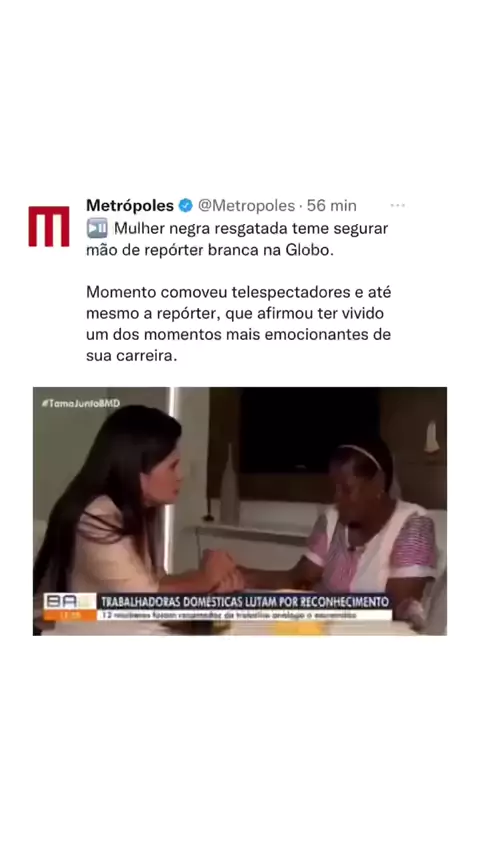Screen dimensions: 480x852
Task: Select the TRABALHADORAS DOMÉSTICAS headline banner
Action: coord(245,602)
